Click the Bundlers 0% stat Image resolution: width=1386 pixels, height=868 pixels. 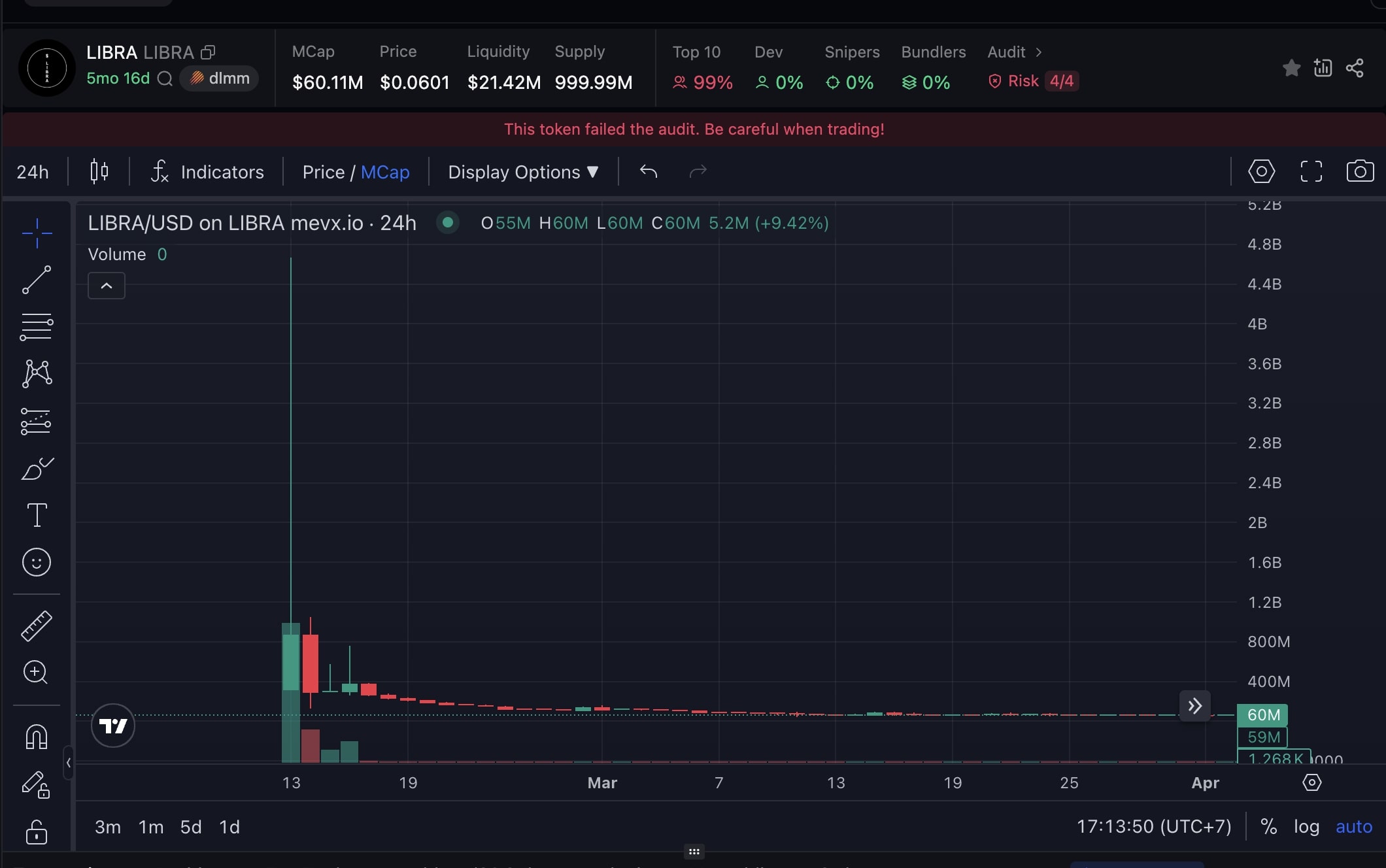click(933, 68)
